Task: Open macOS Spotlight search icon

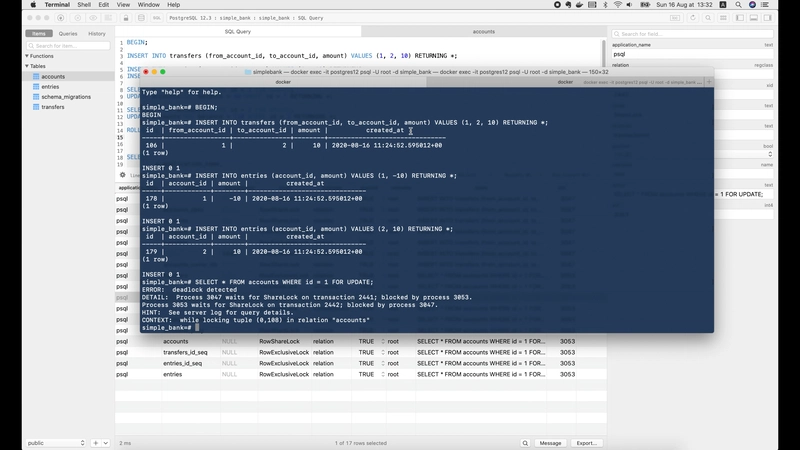Action: point(739,5)
